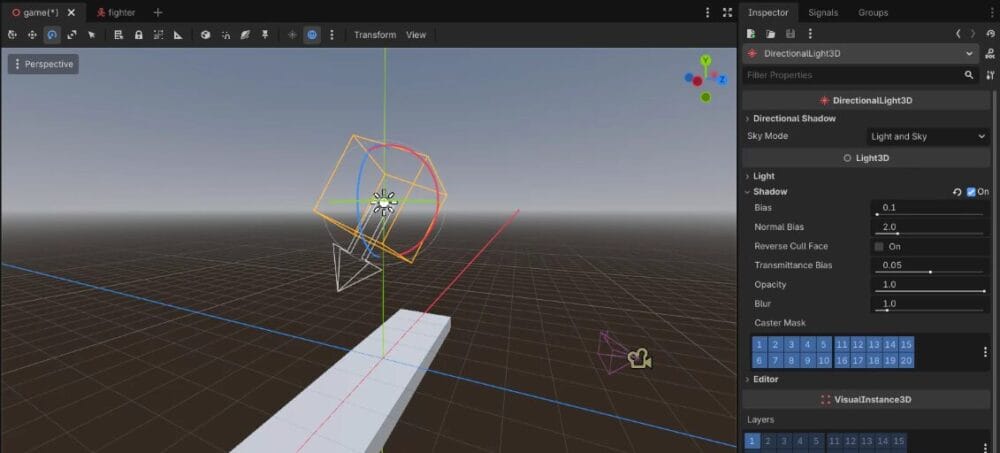Open sun and environment settings three-dot menu
This screenshot has width=1000, height=453.
[332, 35]
